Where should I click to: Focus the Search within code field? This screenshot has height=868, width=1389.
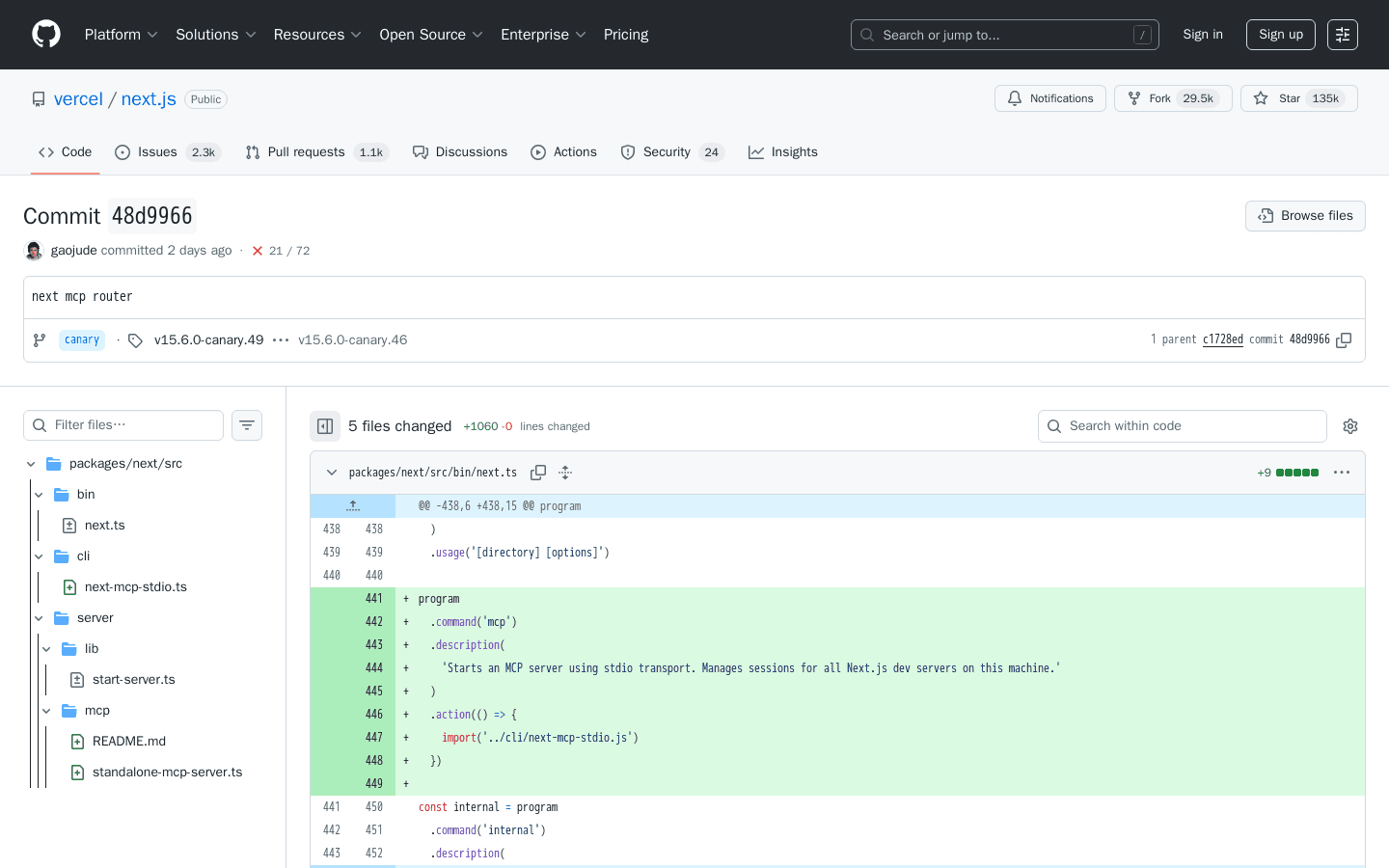coord(1183,426)
